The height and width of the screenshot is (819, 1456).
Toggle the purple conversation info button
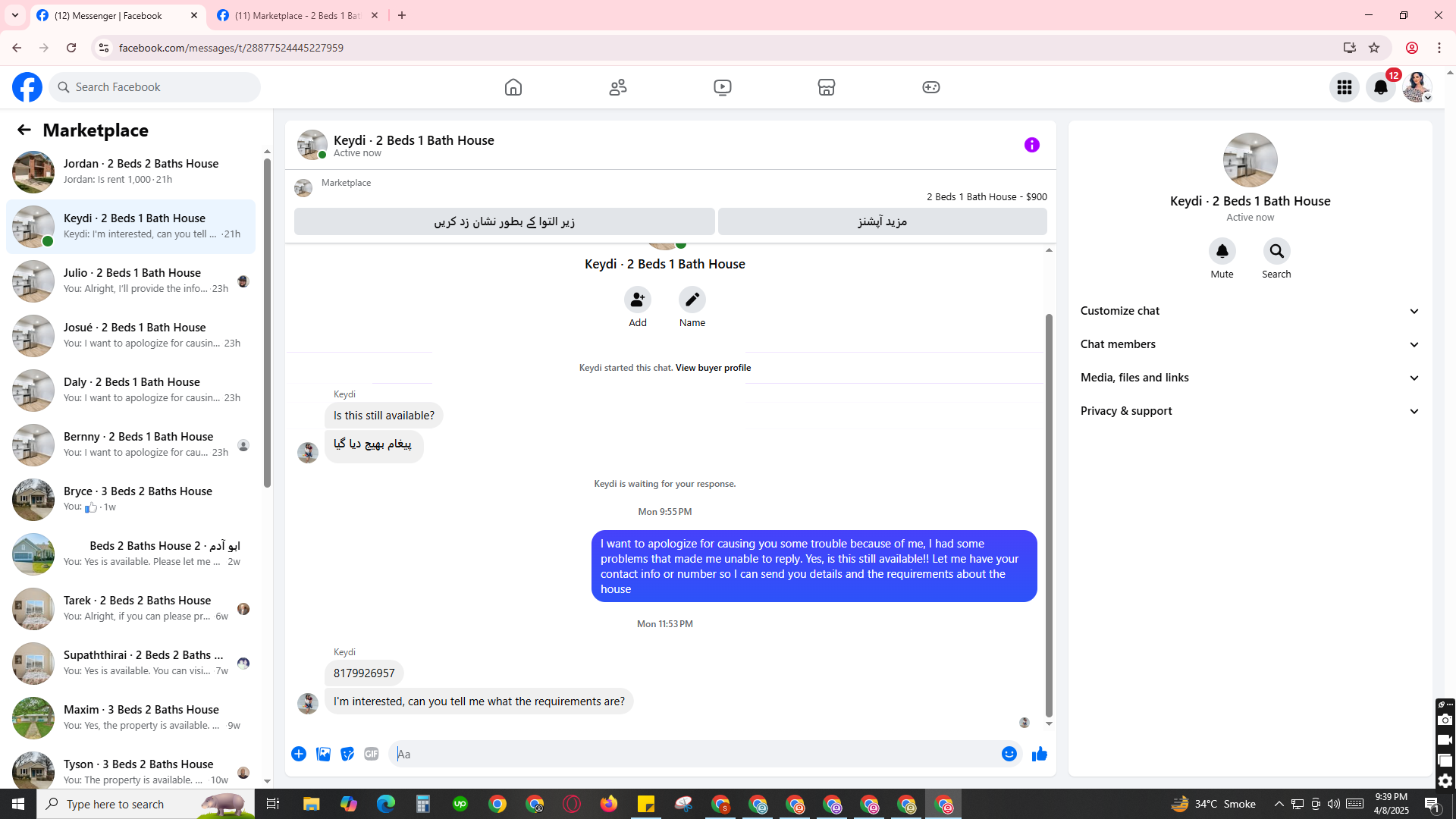pyautogui.click(x=1031, y=145)
